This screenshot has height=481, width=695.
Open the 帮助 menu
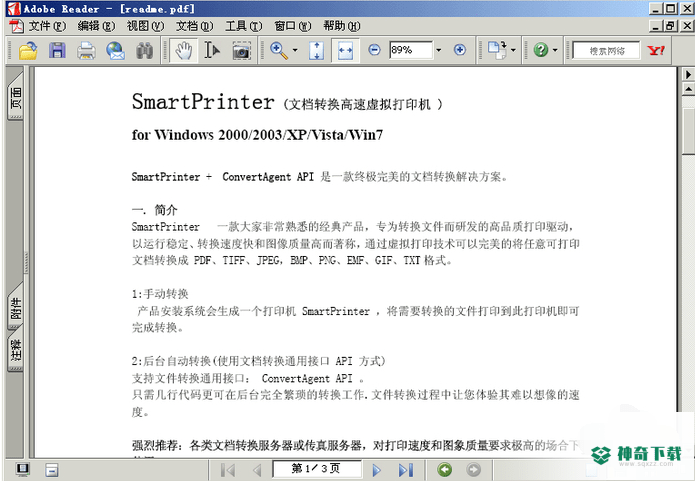(x=342, y=26)
